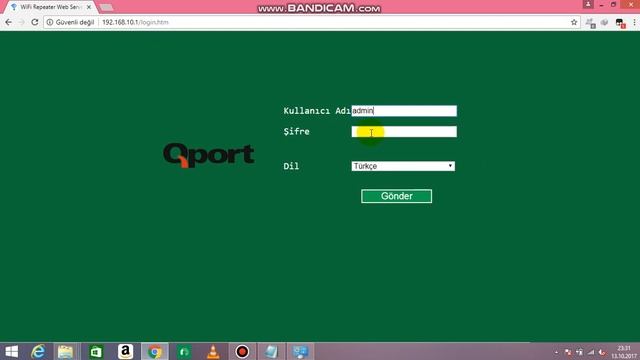Show hidden system tray icons

point(556,352)
